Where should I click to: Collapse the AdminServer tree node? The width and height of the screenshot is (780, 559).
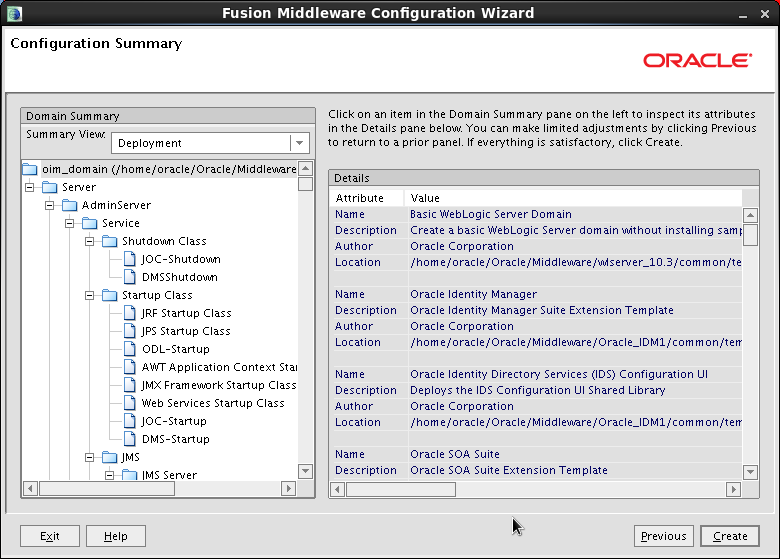click(x=50, y=205)
